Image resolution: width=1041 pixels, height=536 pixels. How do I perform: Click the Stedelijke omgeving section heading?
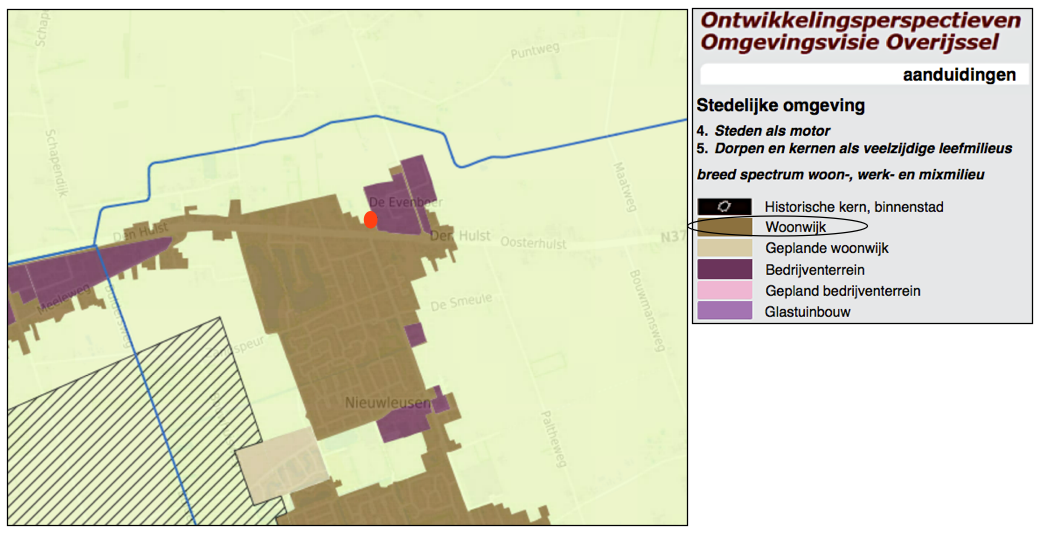click(x=781, y=106)
